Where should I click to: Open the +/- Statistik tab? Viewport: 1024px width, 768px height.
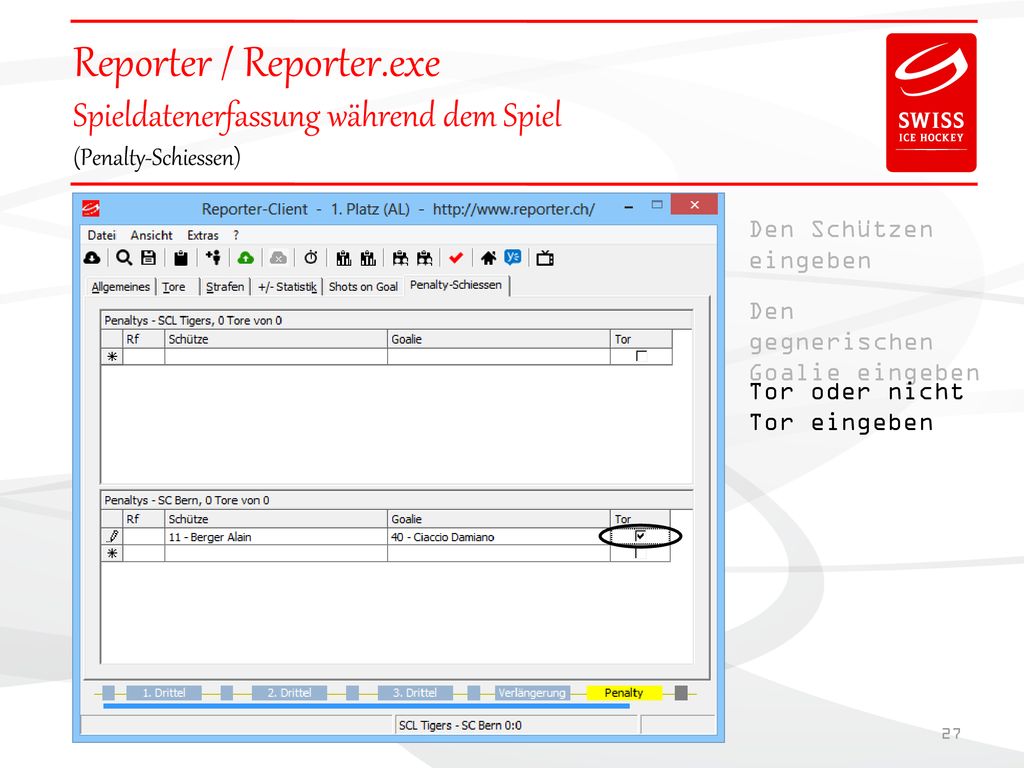click(x=287, y=287)
